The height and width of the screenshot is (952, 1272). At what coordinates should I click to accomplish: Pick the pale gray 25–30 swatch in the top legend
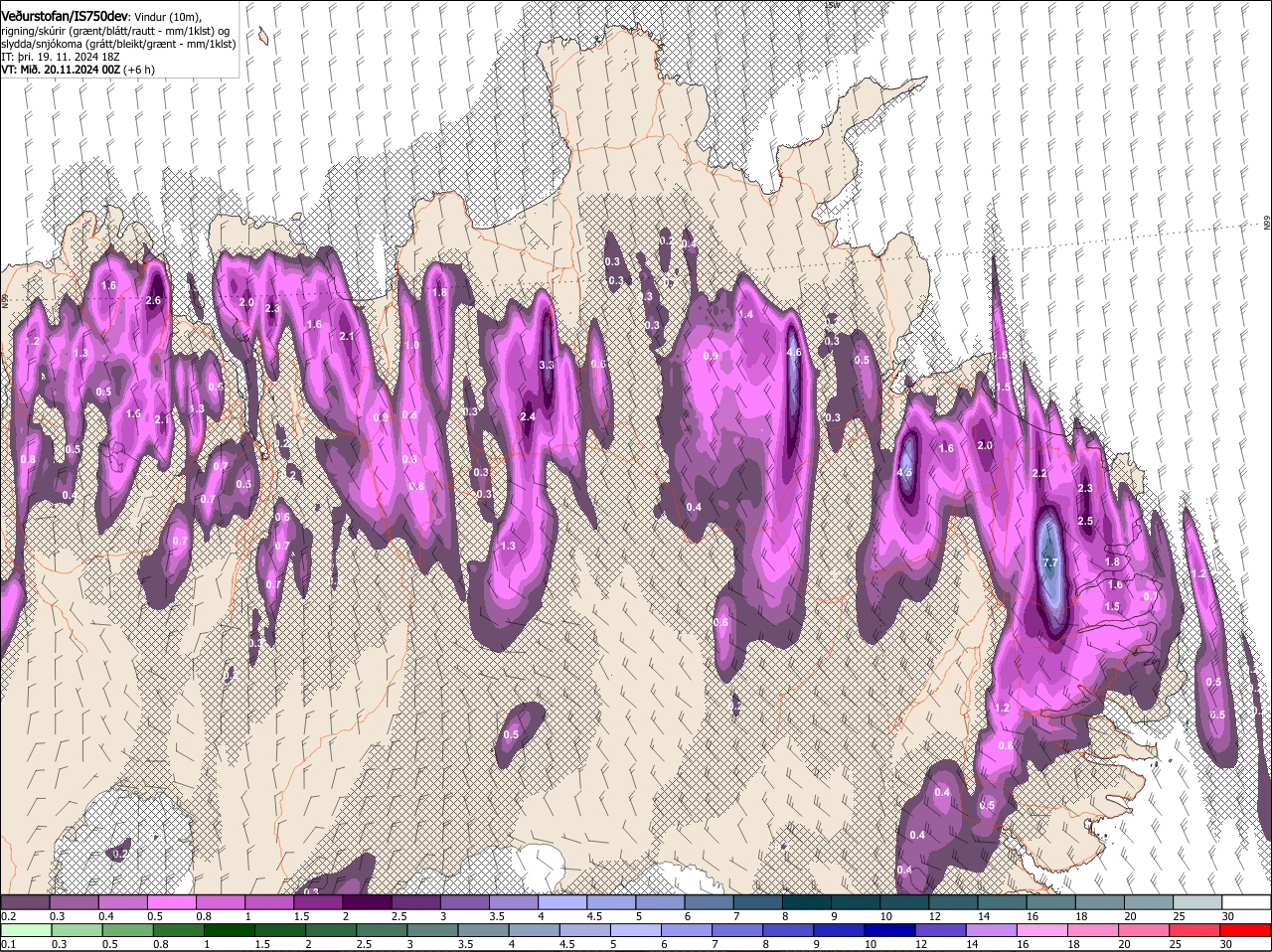[x=1199, y=902]
